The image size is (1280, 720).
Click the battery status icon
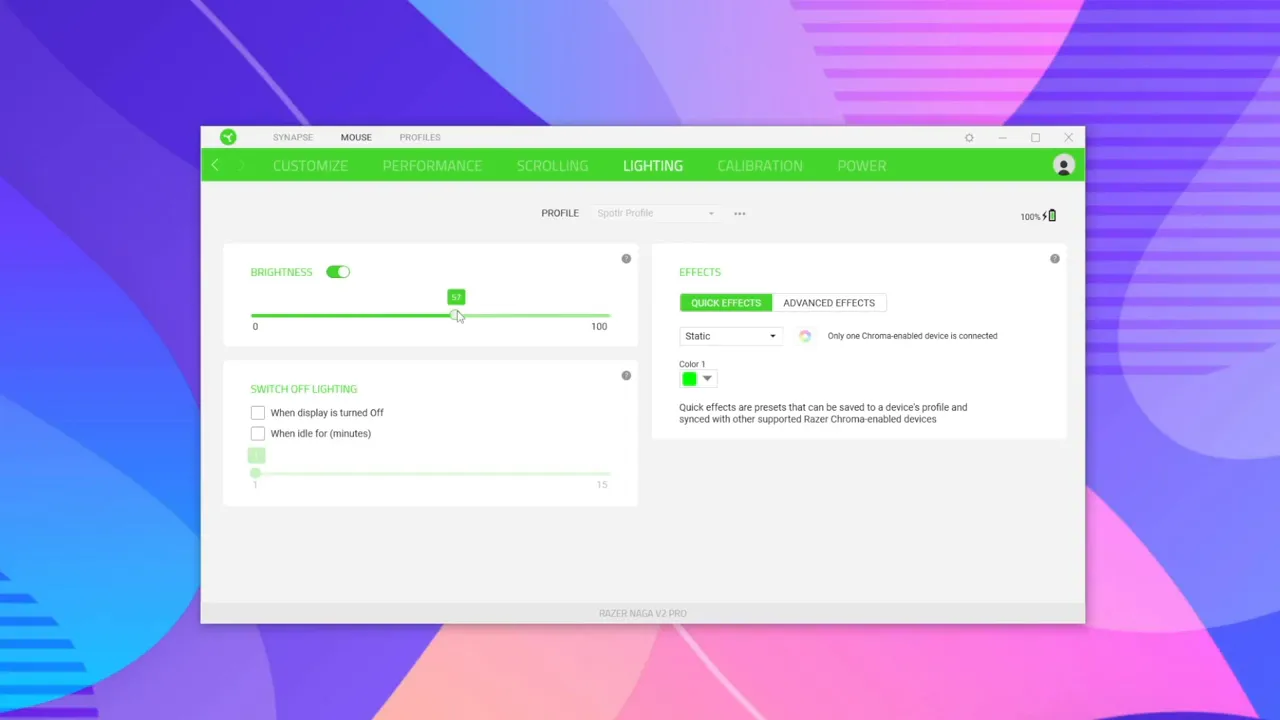pos(1050,216)
